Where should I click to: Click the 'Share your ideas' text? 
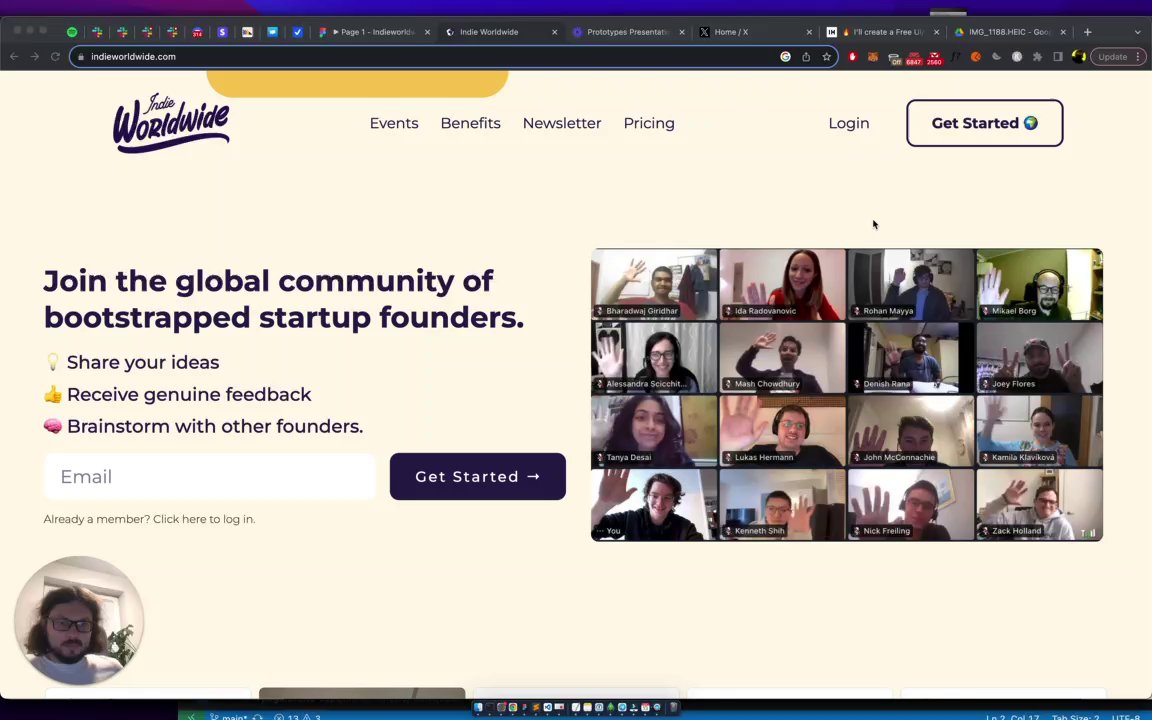pyautogui.click(x=143, y=362)
